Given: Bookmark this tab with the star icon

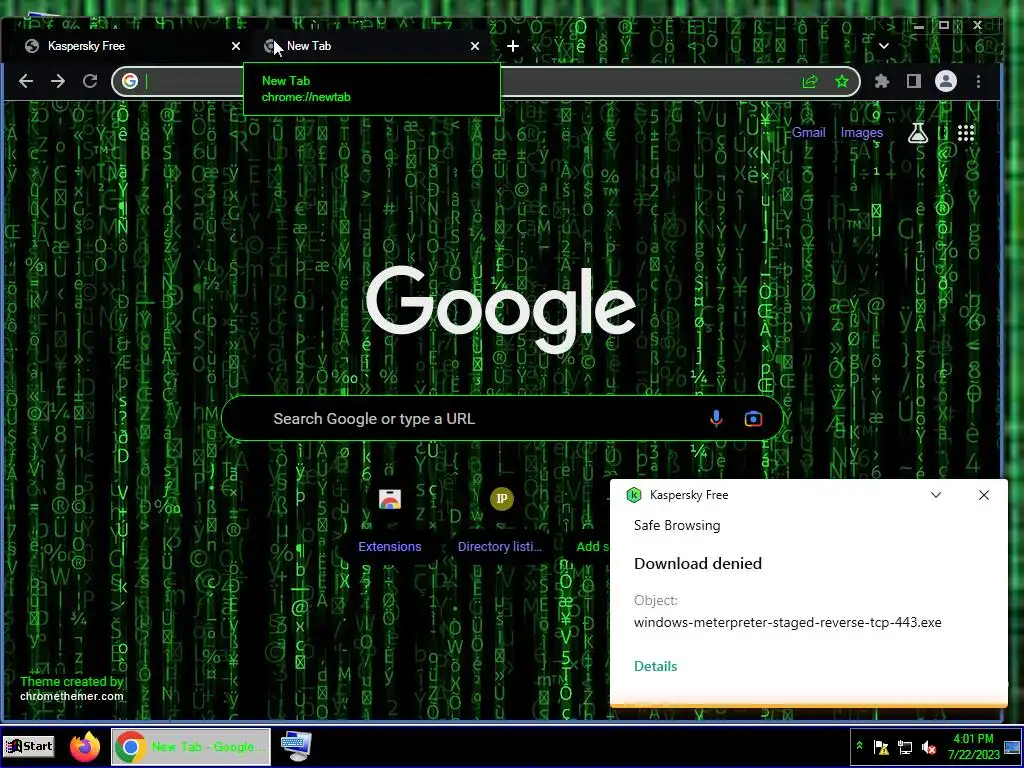Looking at the screenshot, I should point(842,81).
